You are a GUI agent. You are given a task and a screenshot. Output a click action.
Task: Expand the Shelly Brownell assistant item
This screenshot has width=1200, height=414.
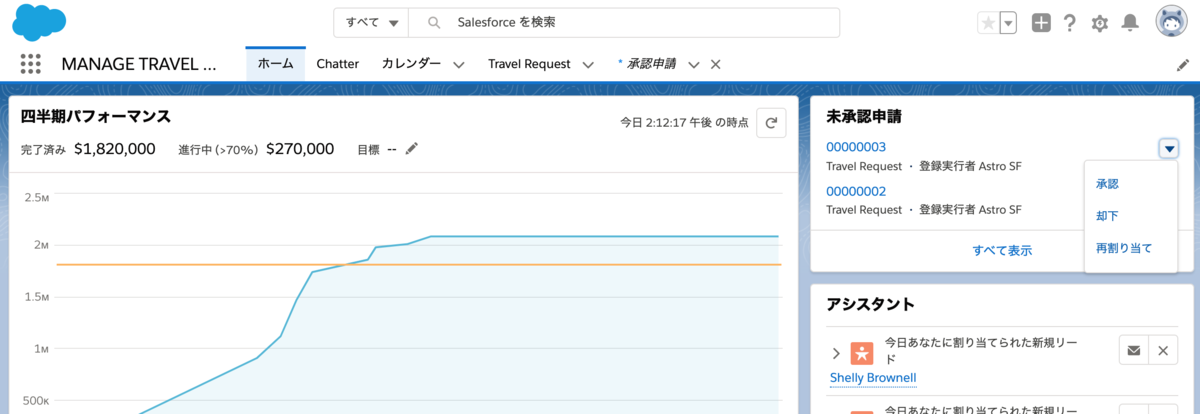coord(836,353)
